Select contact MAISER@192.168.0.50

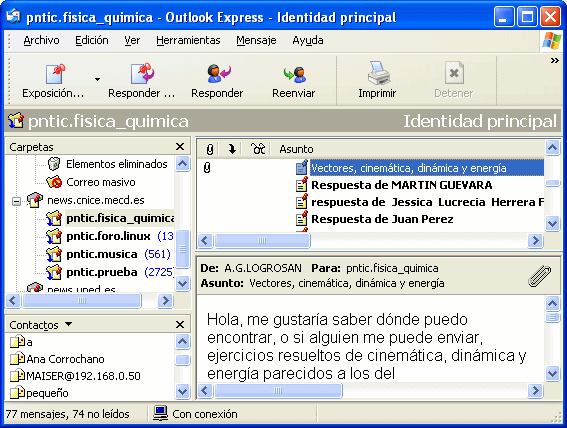[83, 376]
